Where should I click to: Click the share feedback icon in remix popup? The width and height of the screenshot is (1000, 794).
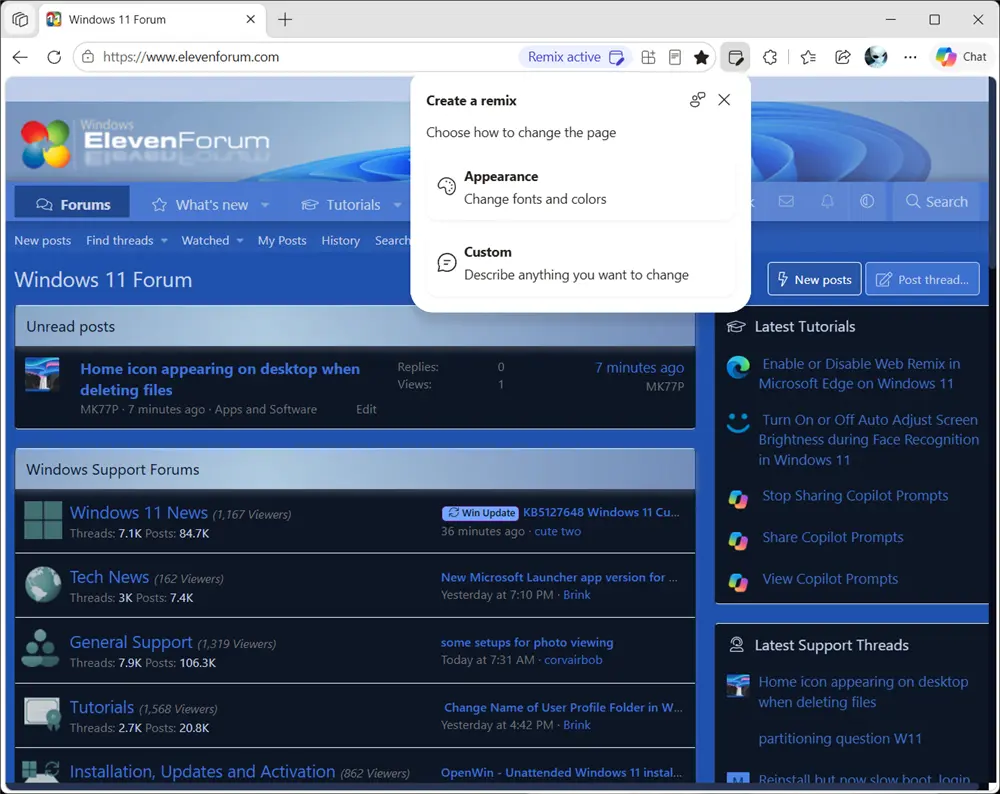click(x=697, y=100)
